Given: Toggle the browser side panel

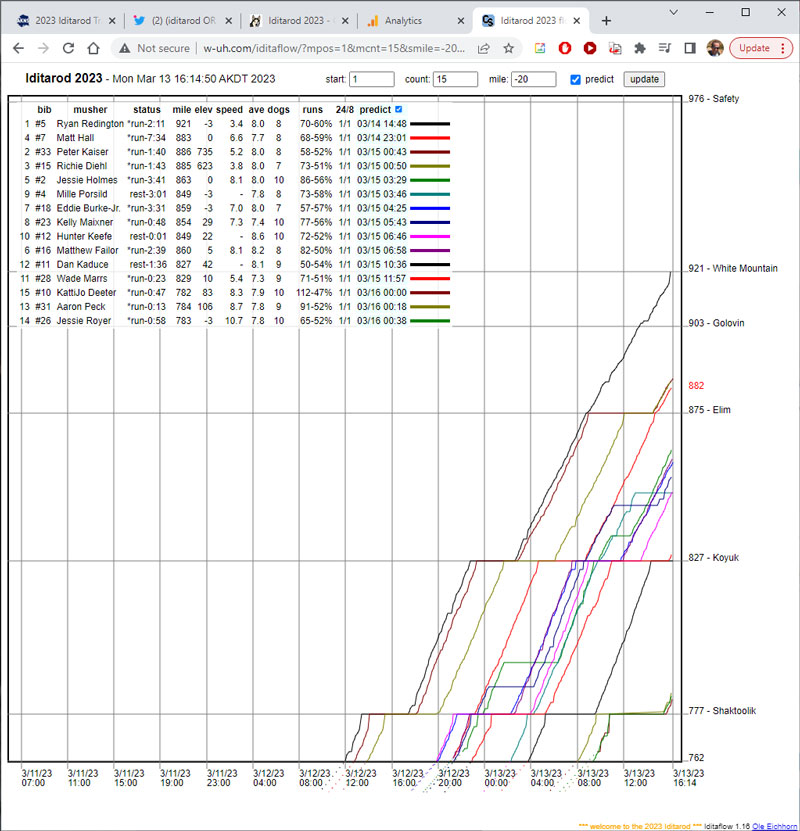Looking at the screenshot, I should tap(690, 48).
